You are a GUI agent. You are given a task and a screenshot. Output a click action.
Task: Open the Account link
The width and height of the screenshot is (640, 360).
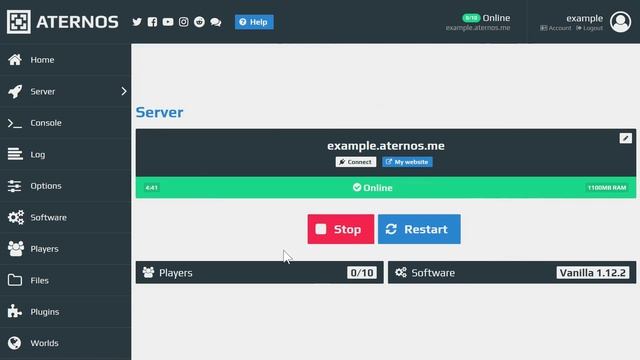click(x=556, y=28)
